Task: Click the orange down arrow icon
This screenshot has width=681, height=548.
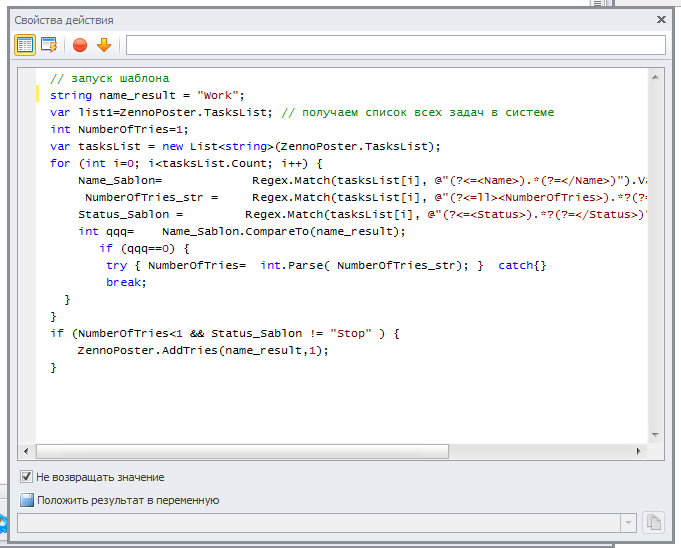Action: [x=104, y=45]
